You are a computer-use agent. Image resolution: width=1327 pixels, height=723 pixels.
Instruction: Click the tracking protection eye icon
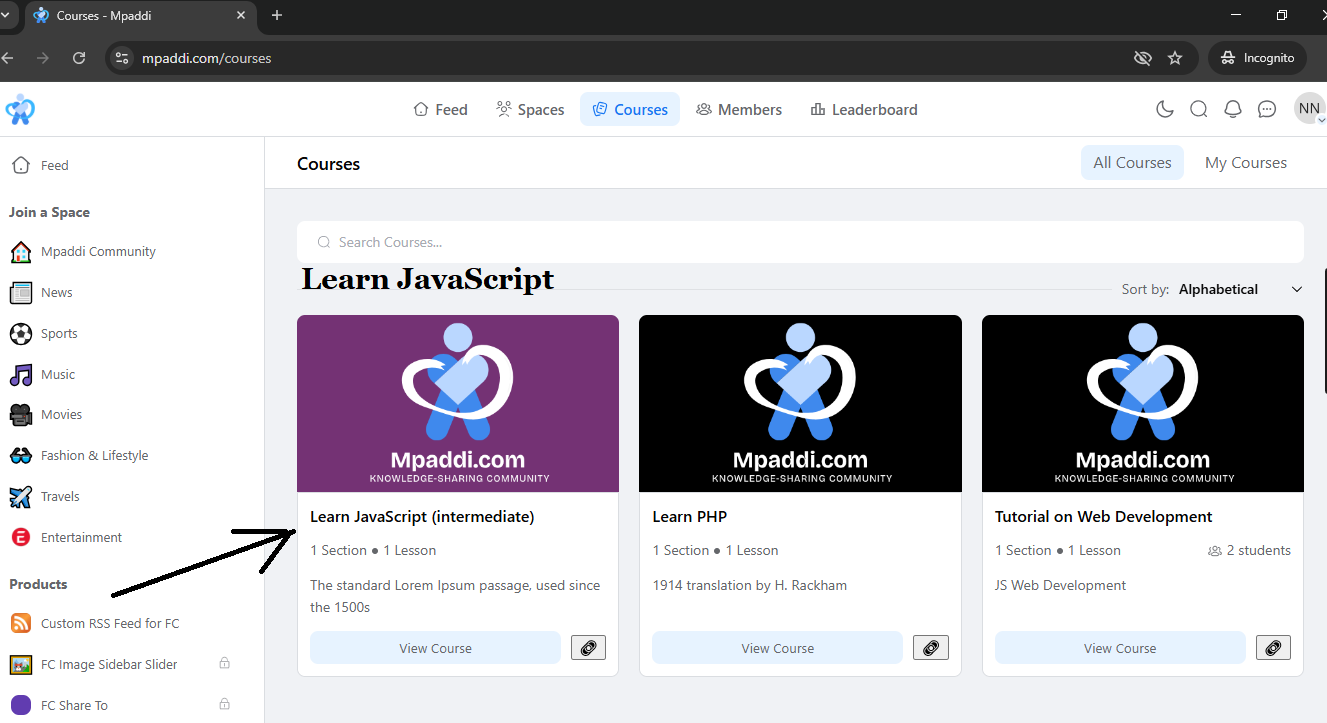tap(1143, 58)
